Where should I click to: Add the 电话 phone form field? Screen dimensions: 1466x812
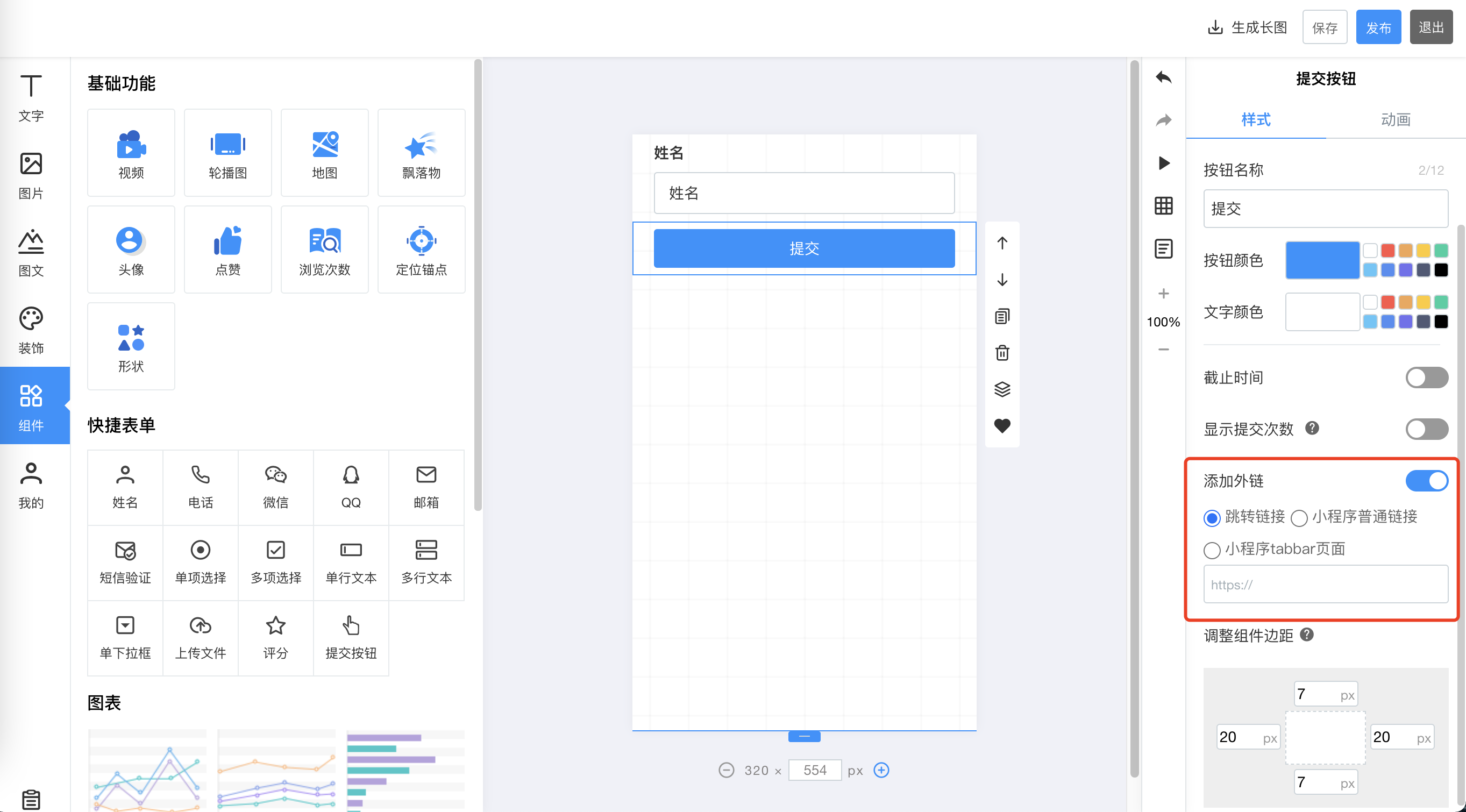pos(200,488)
